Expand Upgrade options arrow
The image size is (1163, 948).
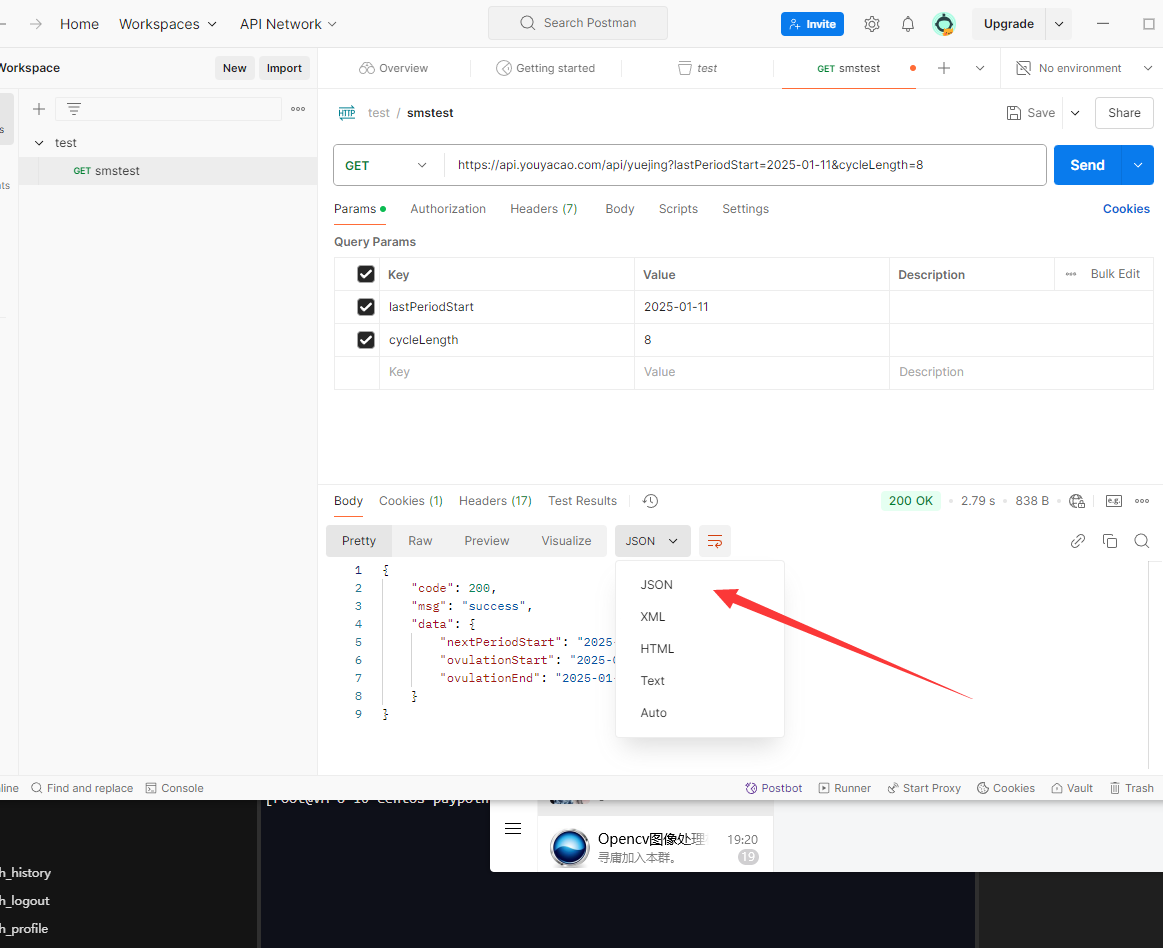tap(1058, 24)
